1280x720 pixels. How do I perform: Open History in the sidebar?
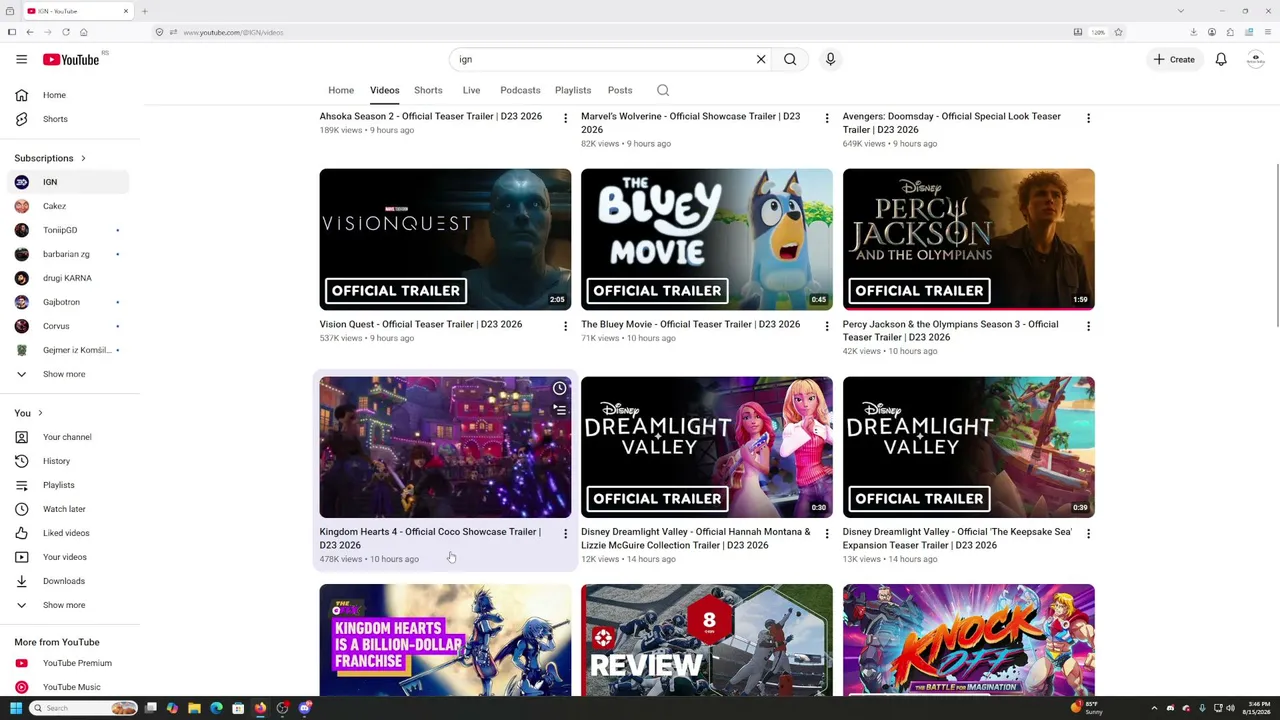[70, 461]
